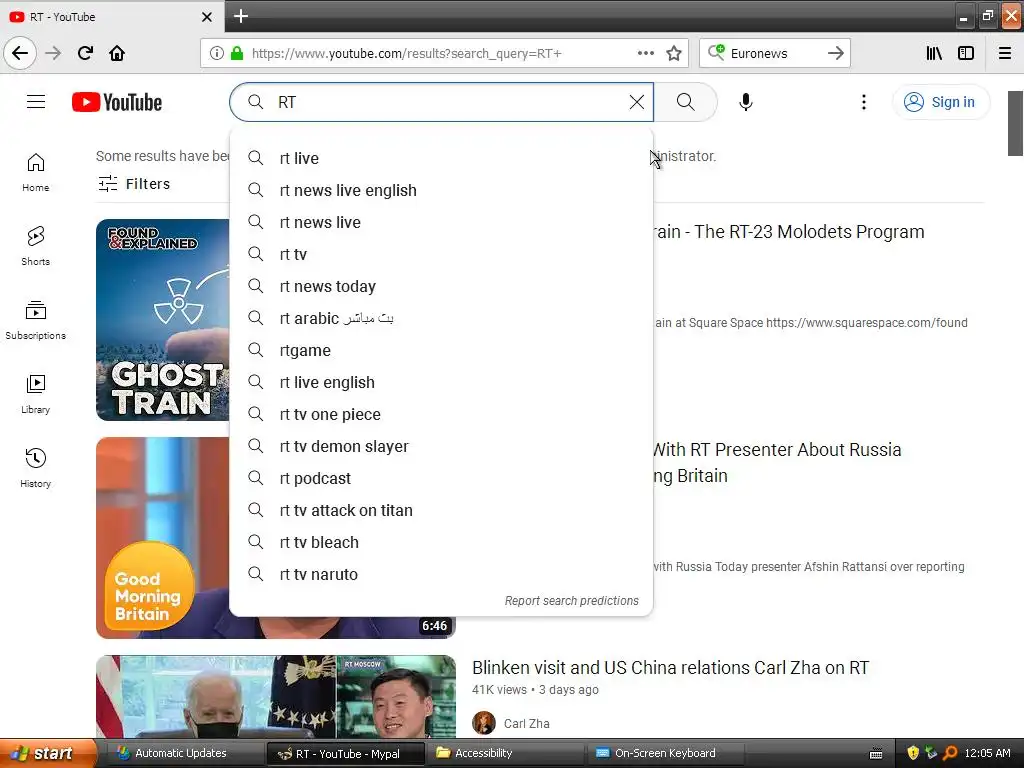Click the green secure padlock icon

point(237,54)
